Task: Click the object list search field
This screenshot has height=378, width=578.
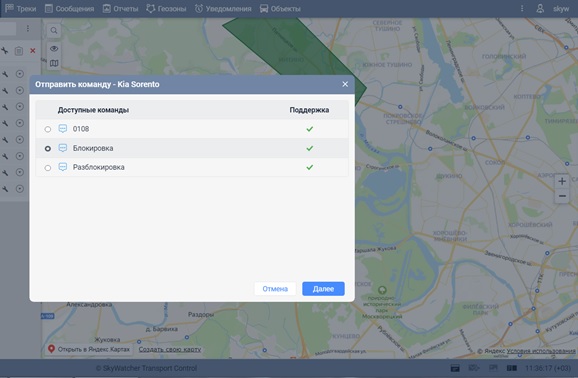Action: [x=8, y=28]
